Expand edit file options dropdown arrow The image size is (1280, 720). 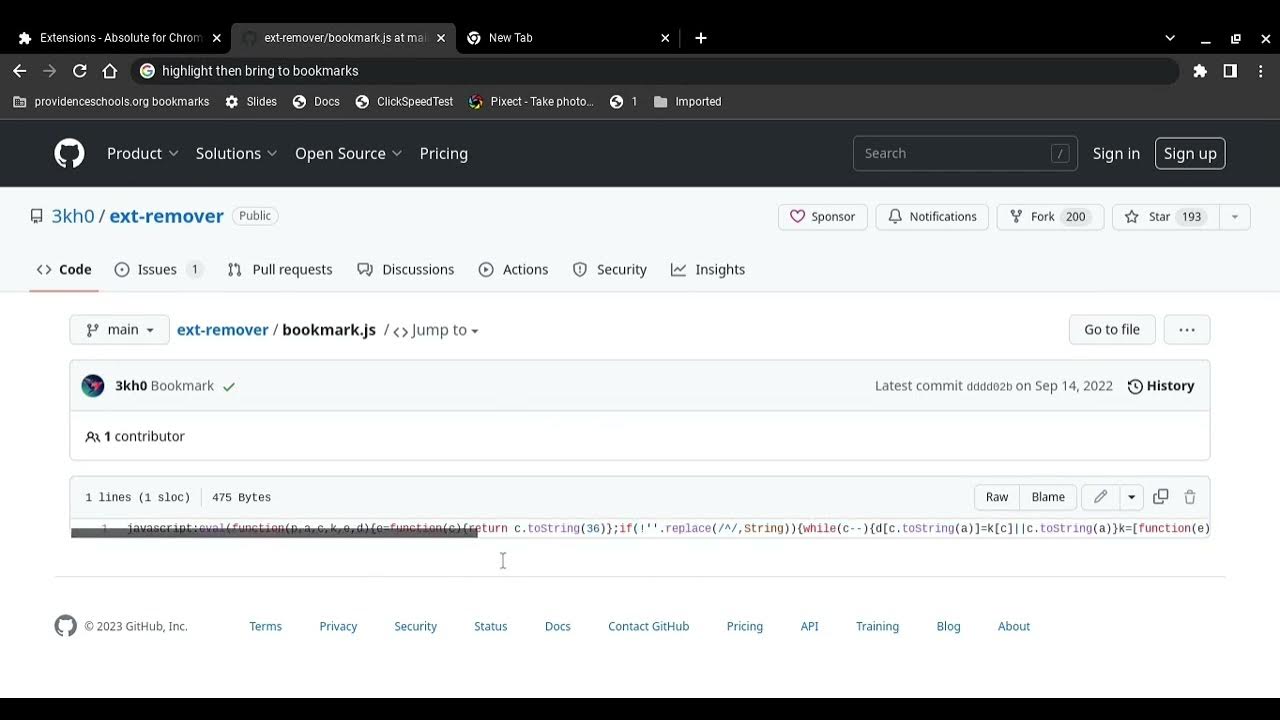[1131, 497]
